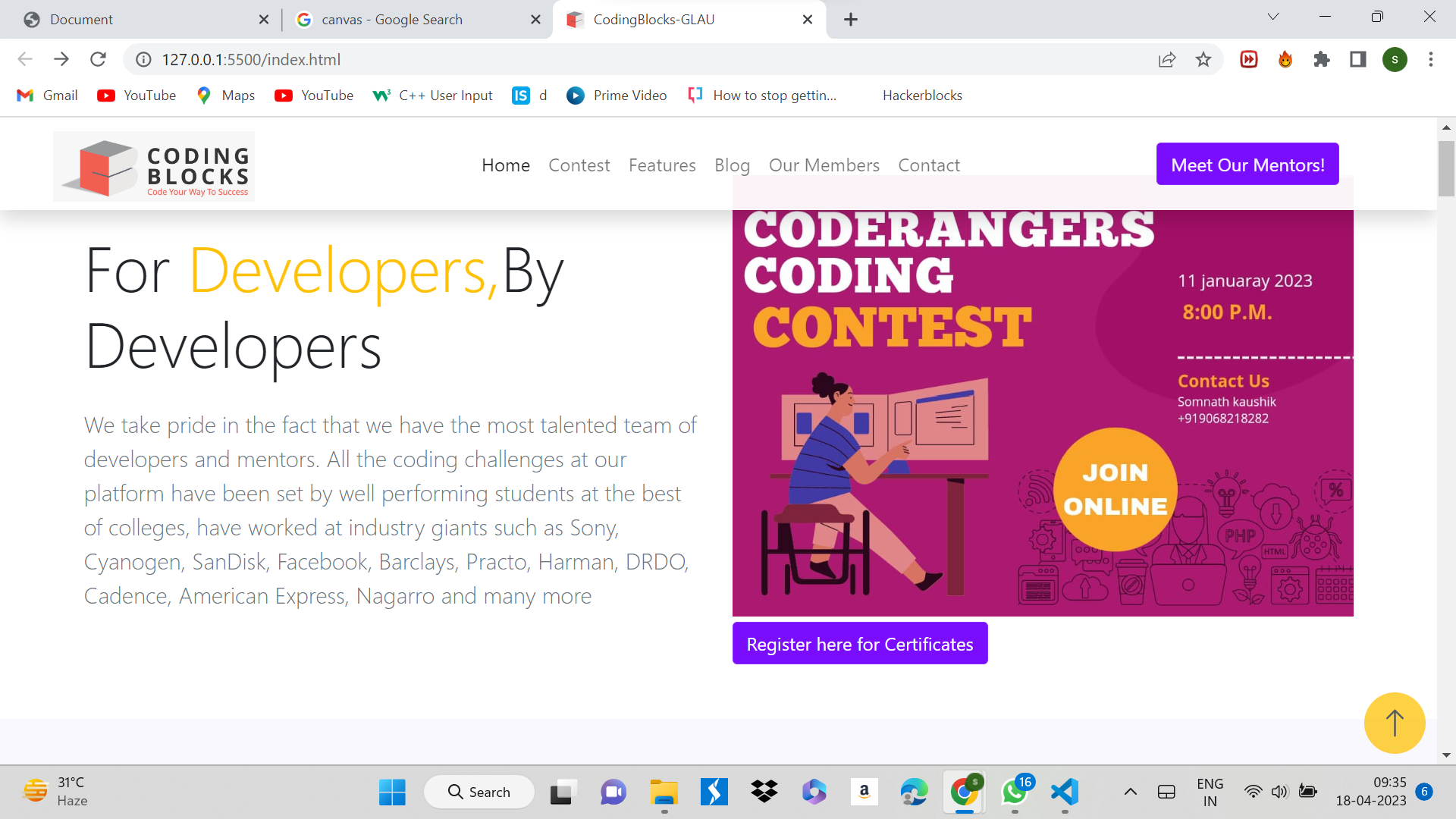Switch to canvas Google Search tab

[391, 20]
